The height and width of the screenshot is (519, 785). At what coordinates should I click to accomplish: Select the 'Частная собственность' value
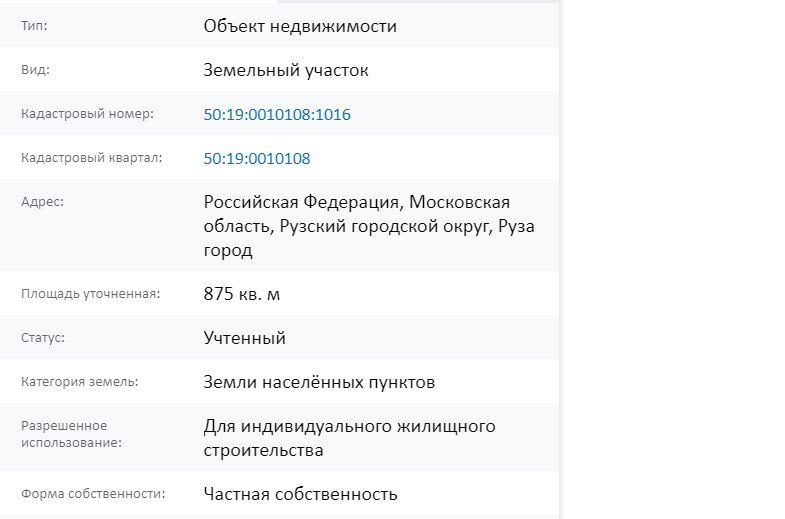300,494
